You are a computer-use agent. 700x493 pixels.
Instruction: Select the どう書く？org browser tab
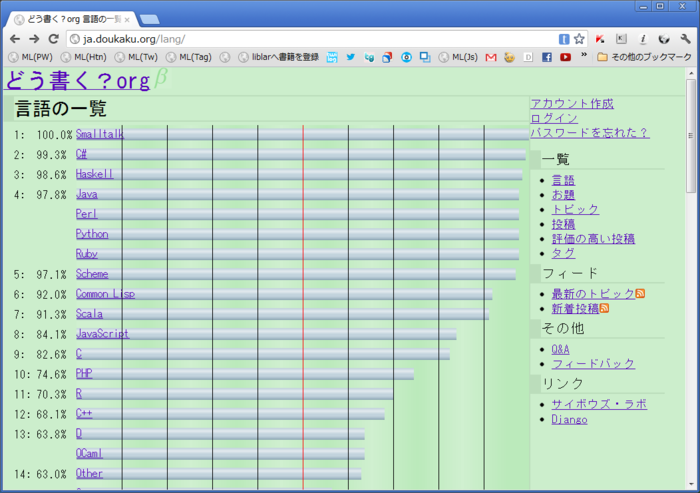[71, 19]
